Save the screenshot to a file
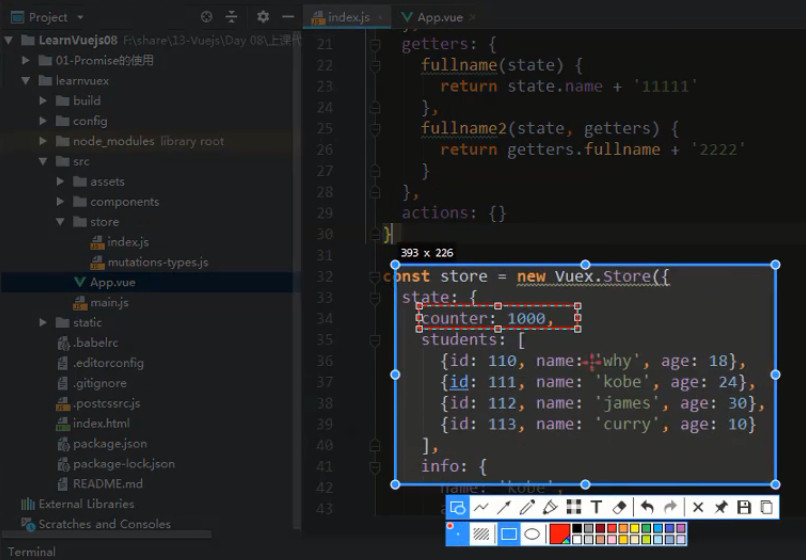806x560 pixels. pos(744,508)
